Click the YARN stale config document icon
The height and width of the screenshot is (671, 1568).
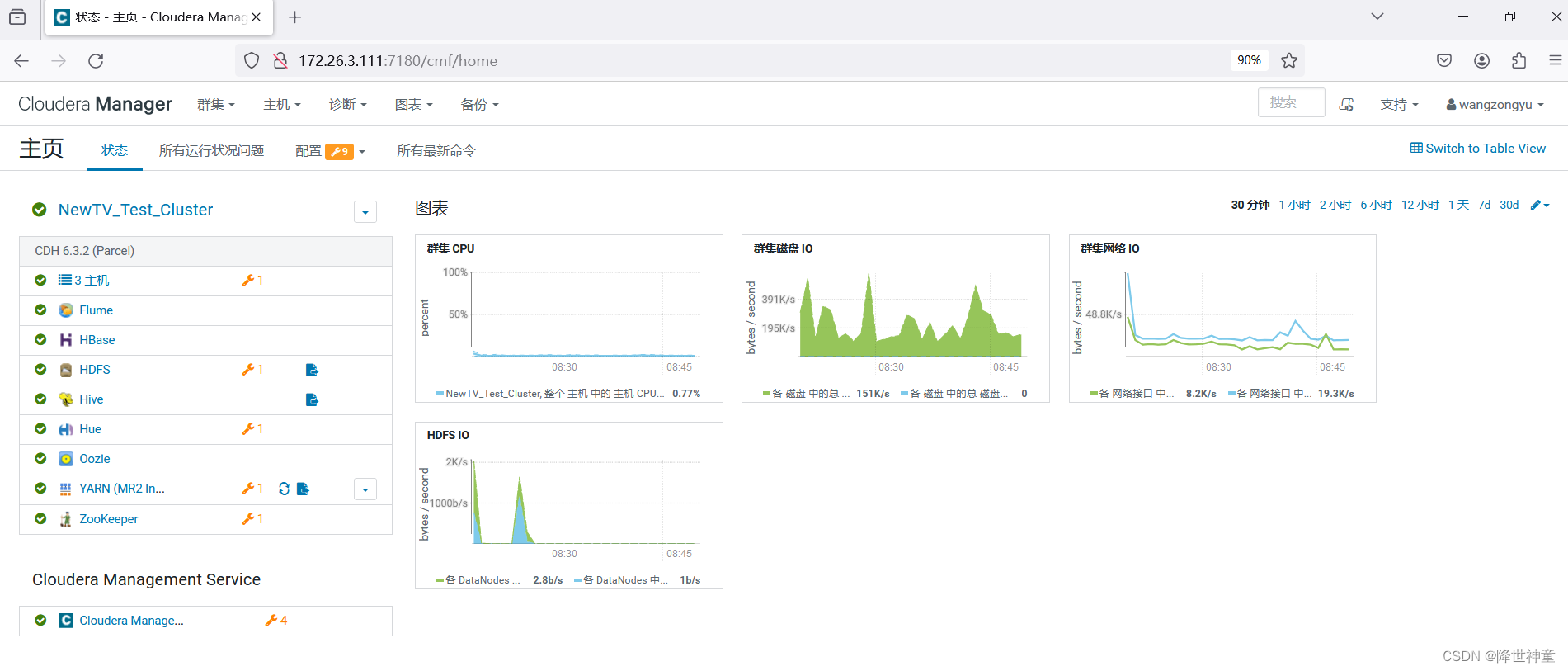pos(303,489)
